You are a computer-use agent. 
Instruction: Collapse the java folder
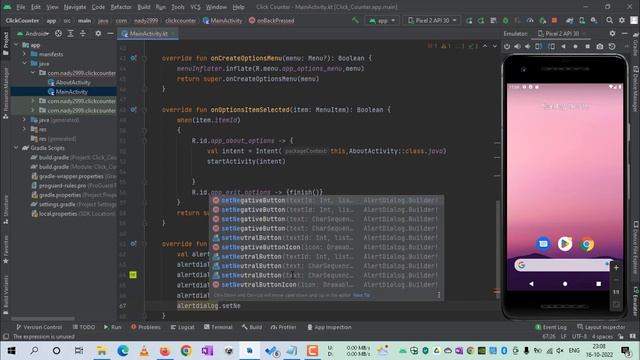click(24, 64)
